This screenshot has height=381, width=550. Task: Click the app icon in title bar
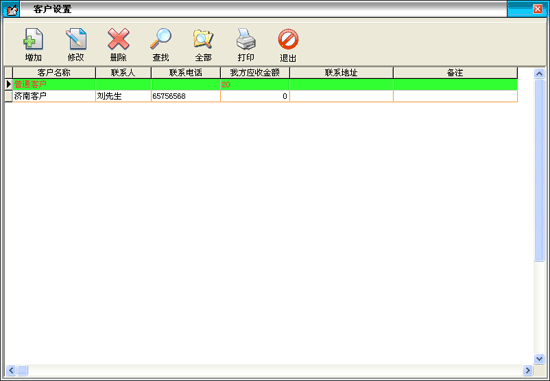(12, 9)
